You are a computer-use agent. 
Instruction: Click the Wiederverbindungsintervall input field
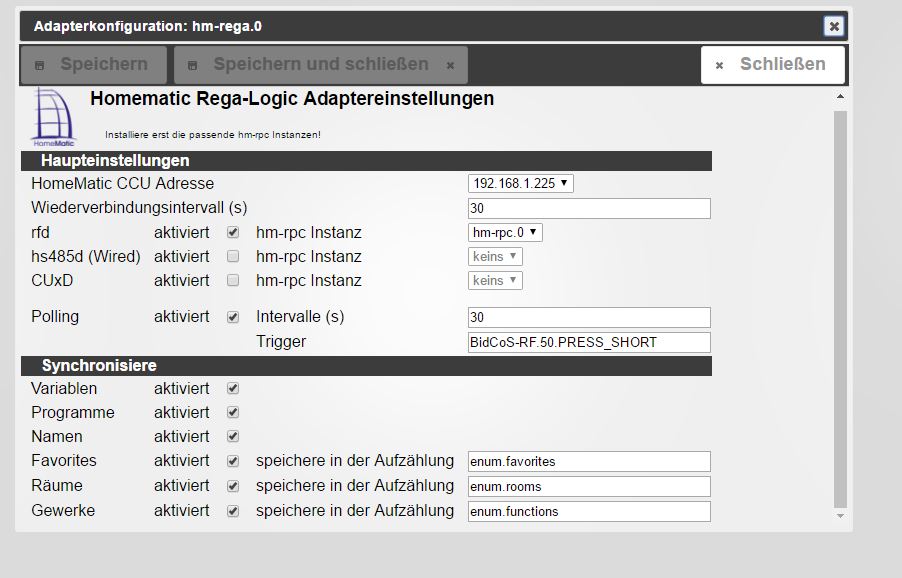(589, 208)
